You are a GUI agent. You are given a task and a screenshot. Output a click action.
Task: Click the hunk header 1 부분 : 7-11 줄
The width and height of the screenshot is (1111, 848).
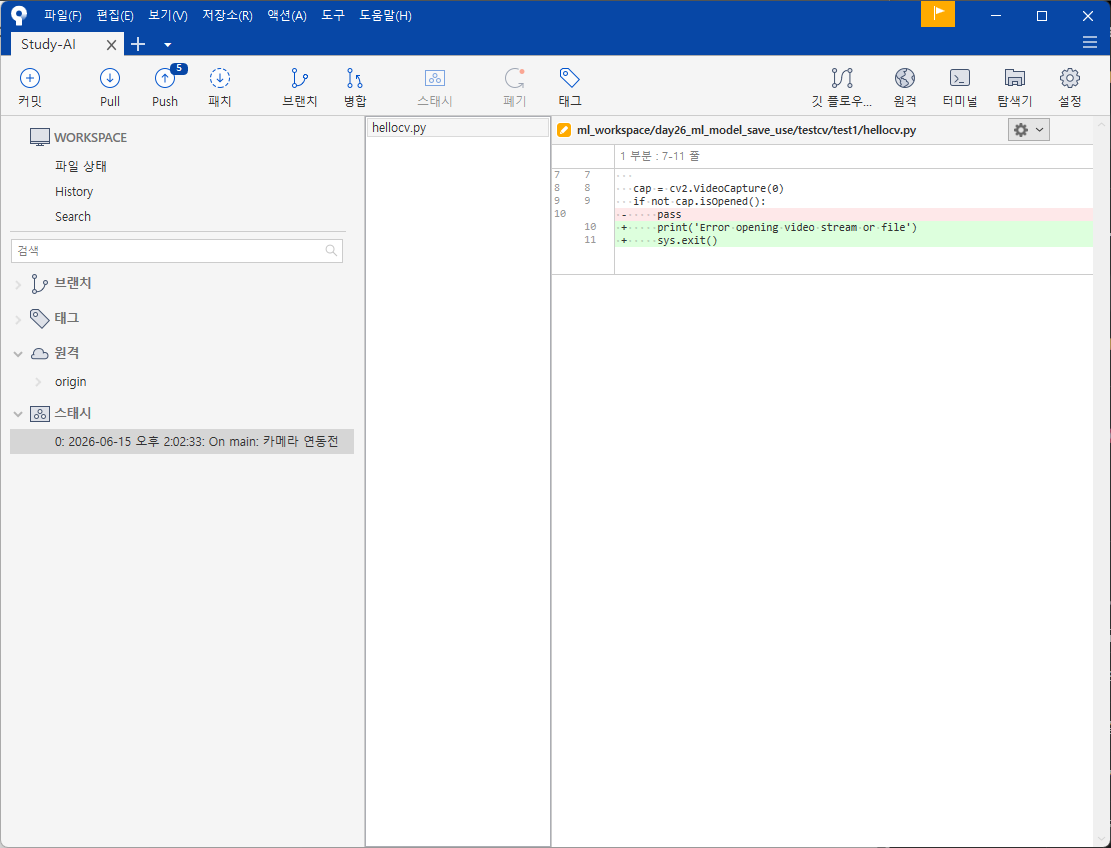coord(660,156)
